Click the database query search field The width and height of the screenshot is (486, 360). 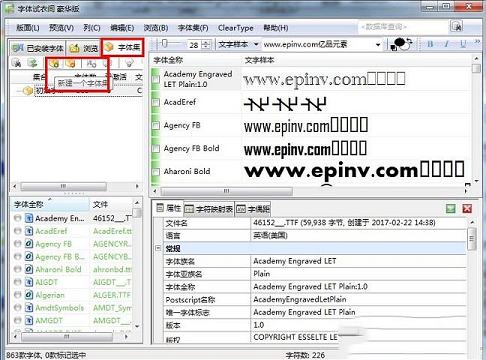coord(402,27)
